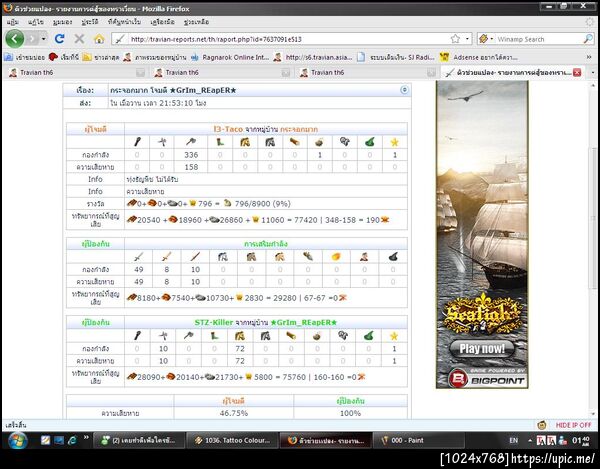
Task: Click the 796/8900 (9%) bounty text
Action: point(262,204)
